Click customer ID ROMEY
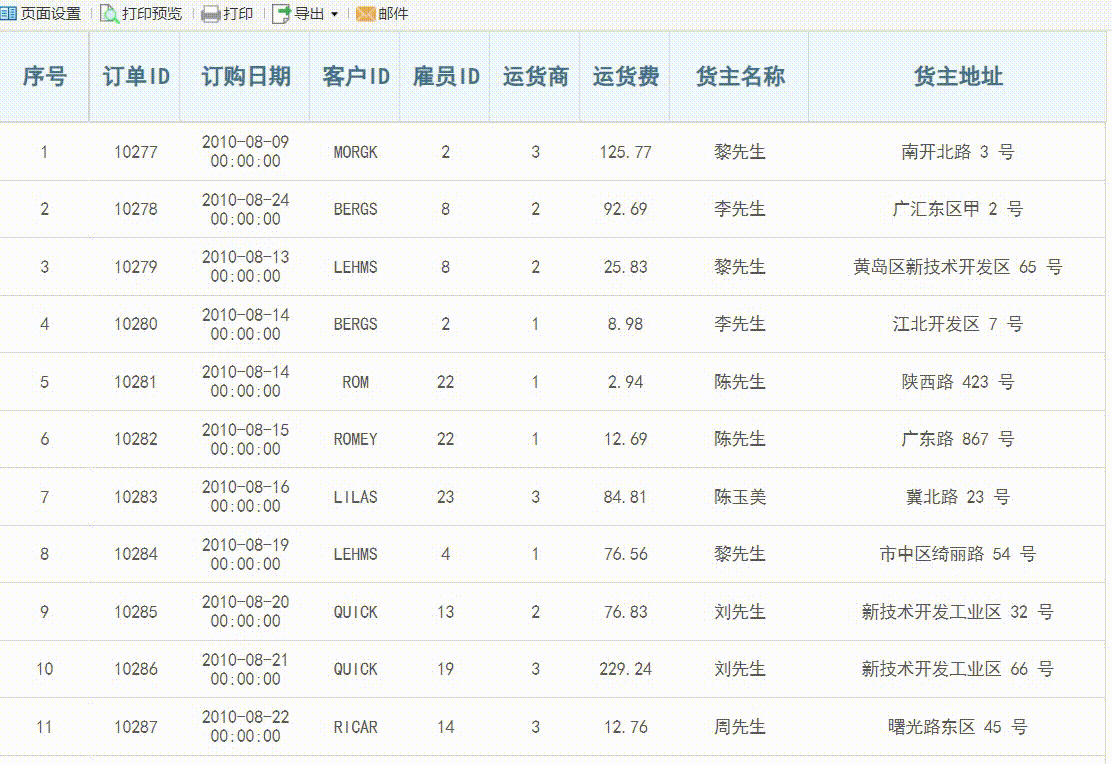 click(355, 439)
